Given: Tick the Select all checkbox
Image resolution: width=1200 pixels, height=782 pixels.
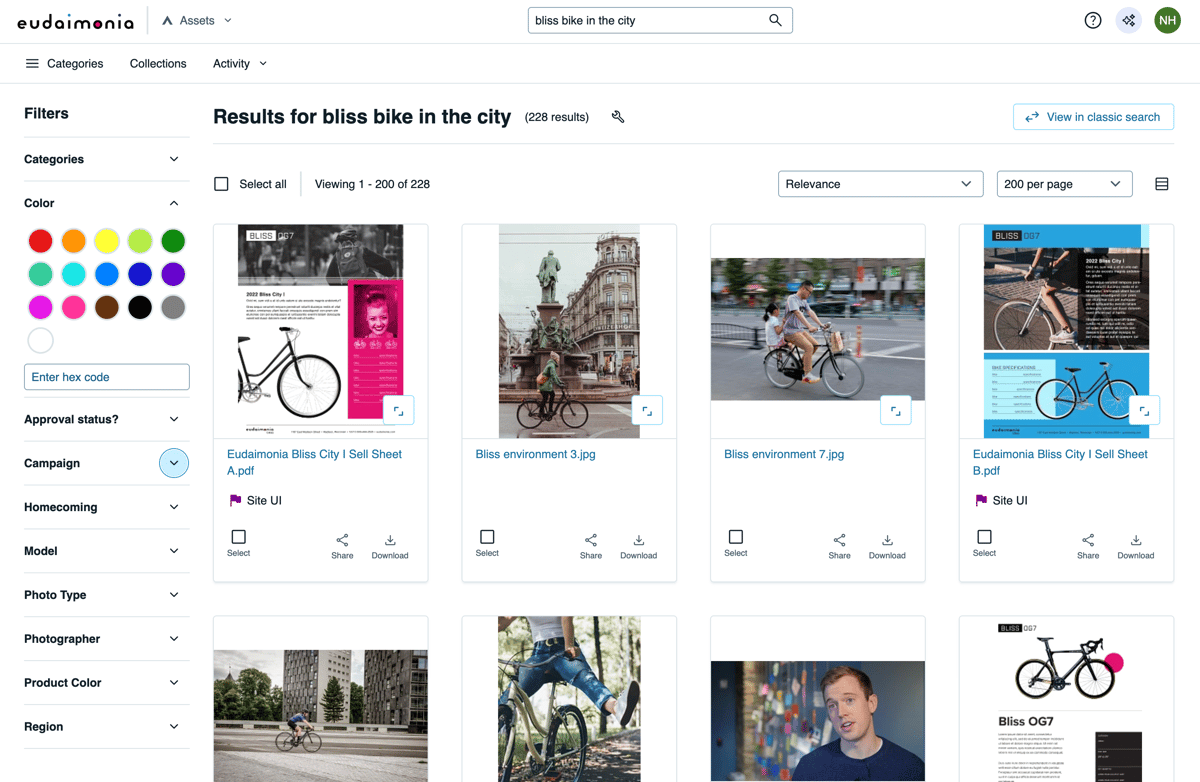Looking at the screenshot, I should click(x=221, y=184).
